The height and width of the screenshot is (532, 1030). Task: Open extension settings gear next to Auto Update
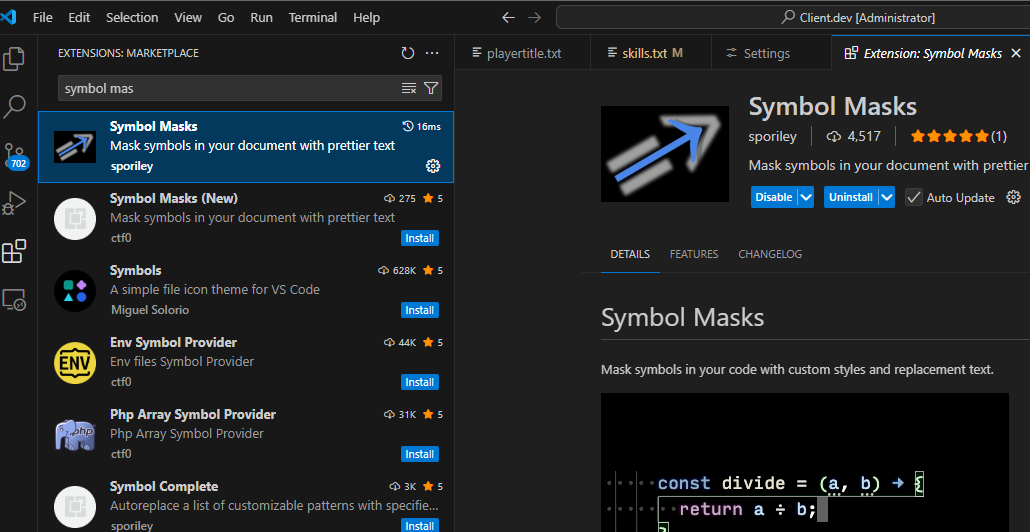coord(1014,197)
